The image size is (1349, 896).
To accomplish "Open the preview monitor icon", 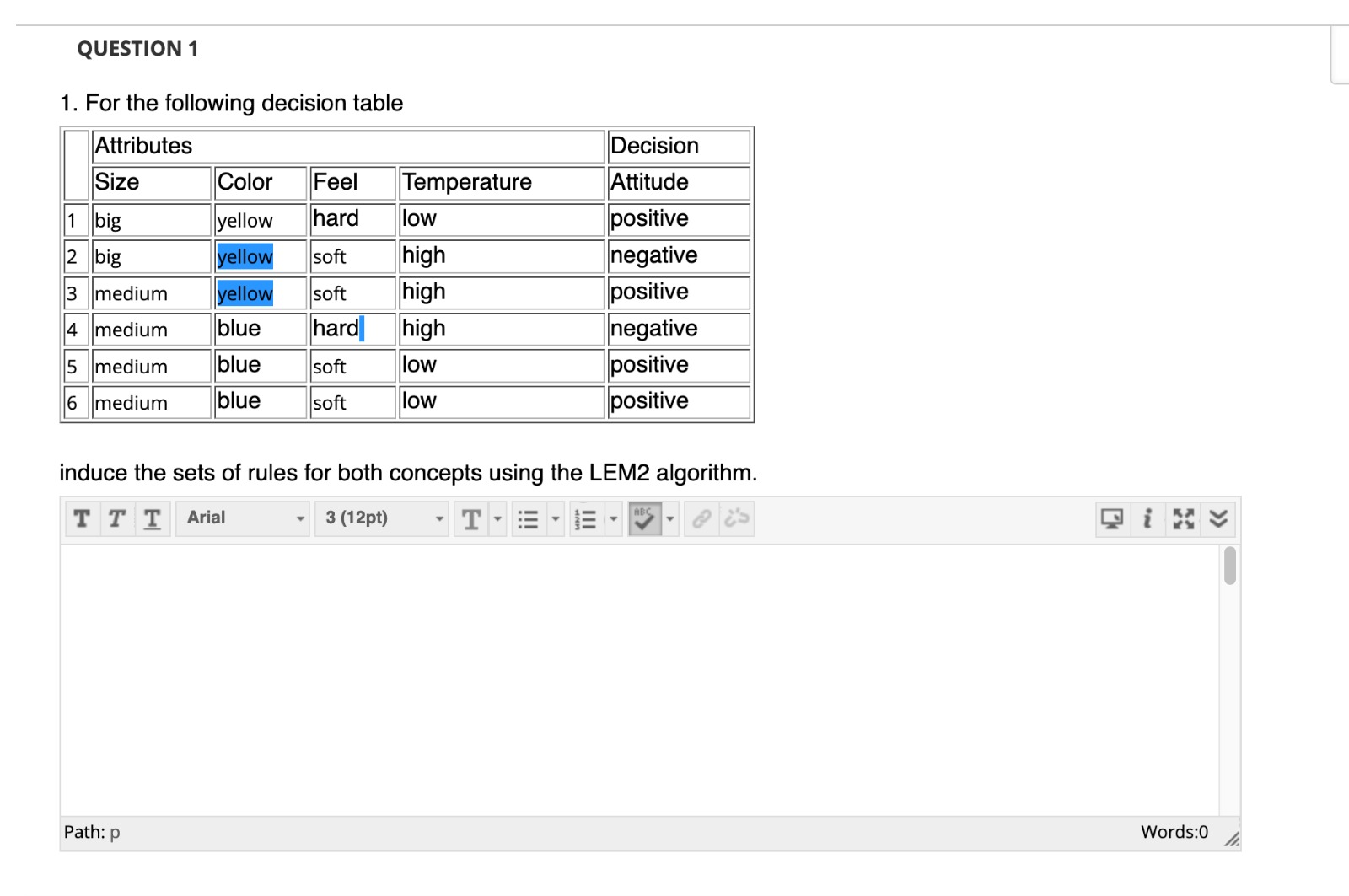I will pyautogui.click(x=1111, y=518).
